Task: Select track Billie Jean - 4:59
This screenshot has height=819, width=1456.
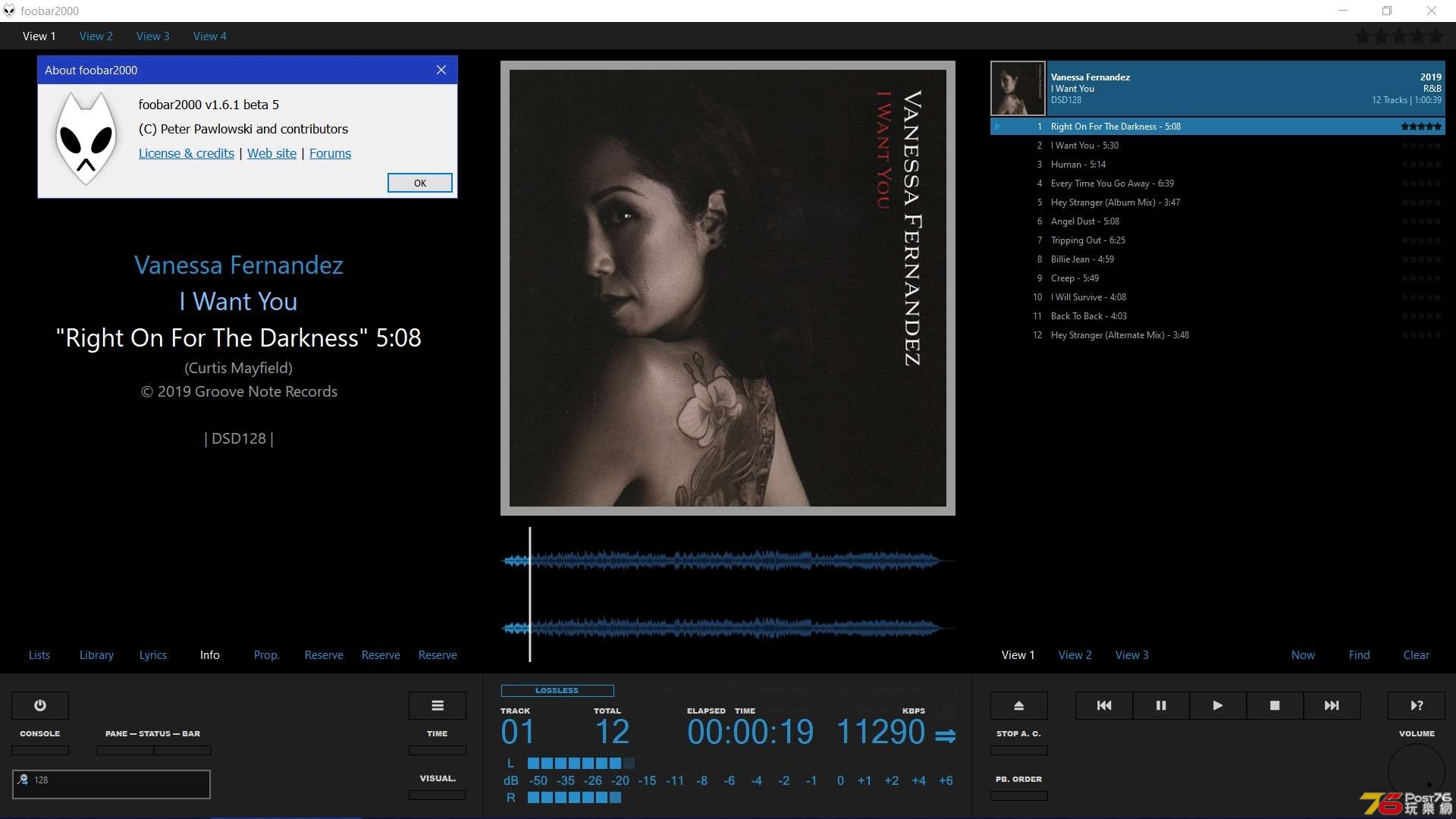Action: pyautogui.click(x=1217, y=259)
